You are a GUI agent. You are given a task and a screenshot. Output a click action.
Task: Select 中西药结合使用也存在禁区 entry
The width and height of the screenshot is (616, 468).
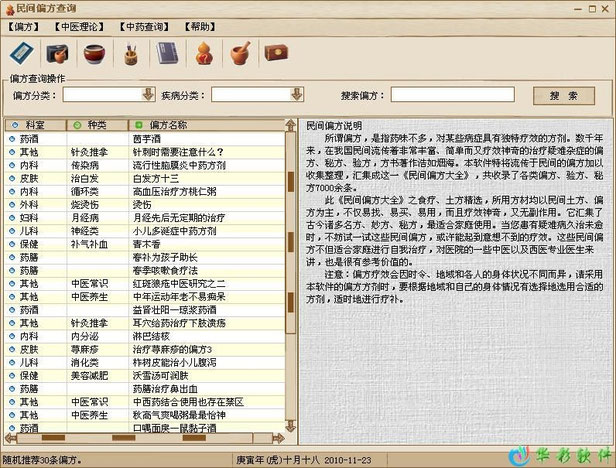point(145,402)
